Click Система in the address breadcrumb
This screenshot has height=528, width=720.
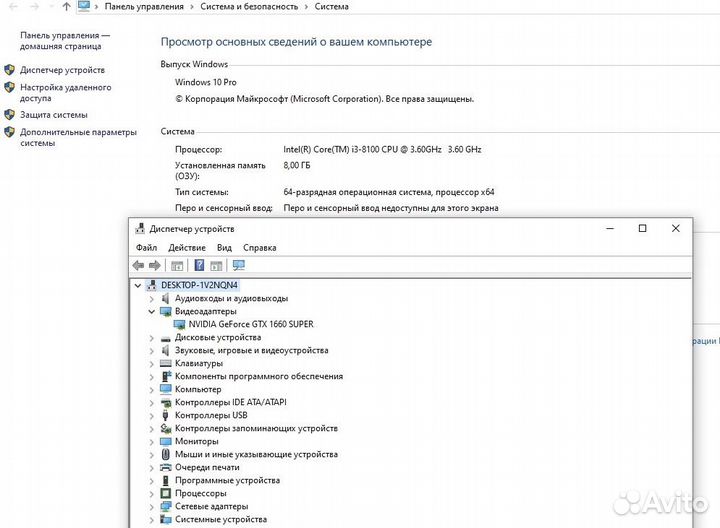pos(332,6)
